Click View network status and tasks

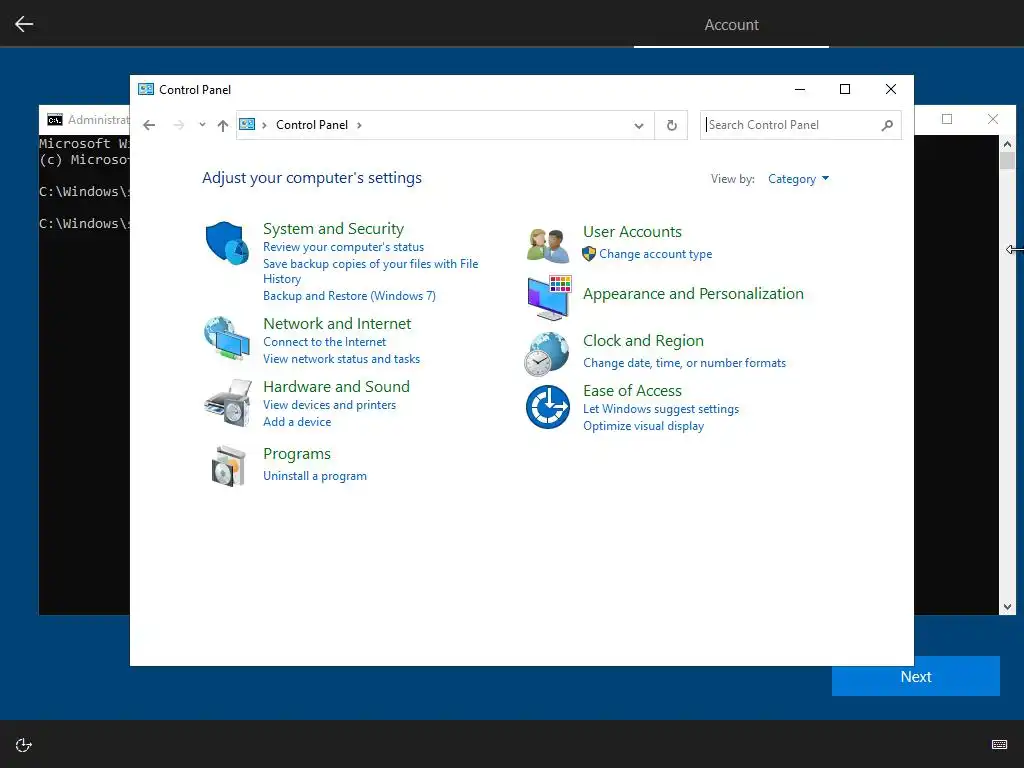click(x=342, y=359)
